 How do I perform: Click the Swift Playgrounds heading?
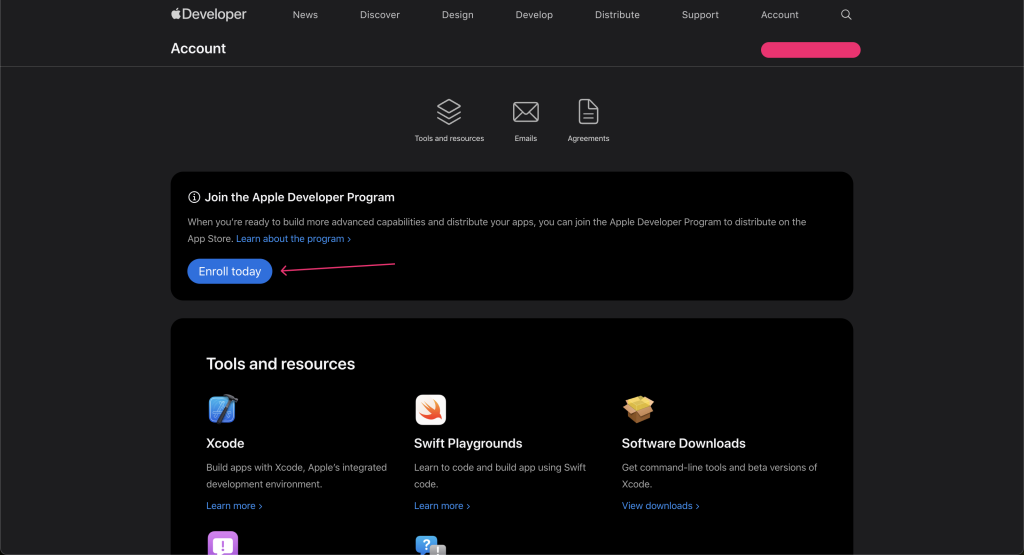(x=468, y=443)
